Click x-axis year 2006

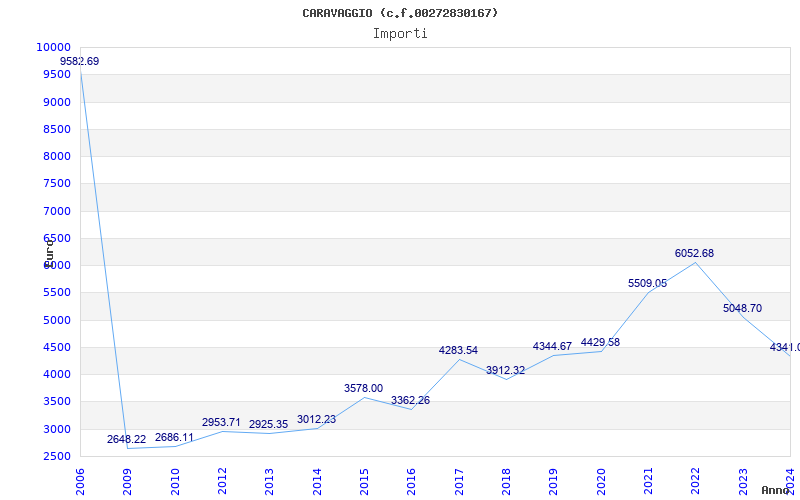click(x=80, y=481)
